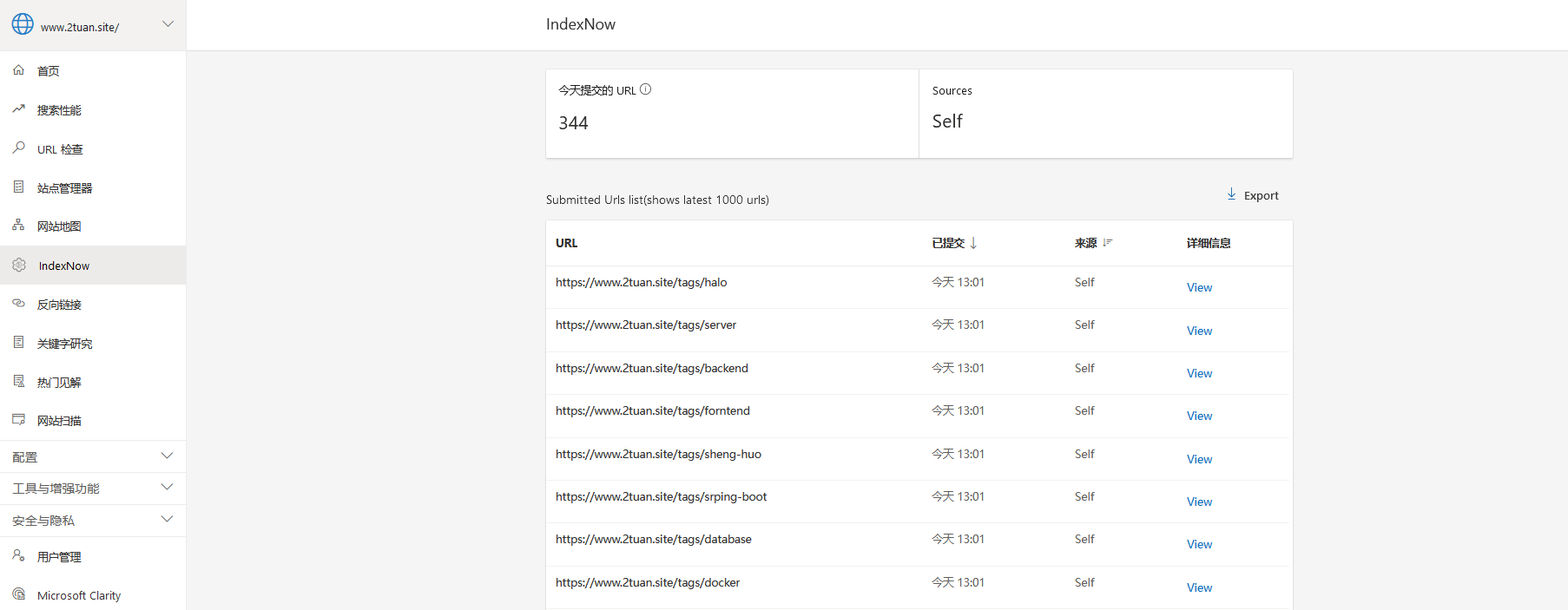Image resolution: width=1568 pixels, height=610 pixels.
Task: Click www.2tuan.site/ site name
Action: point(80,27)
